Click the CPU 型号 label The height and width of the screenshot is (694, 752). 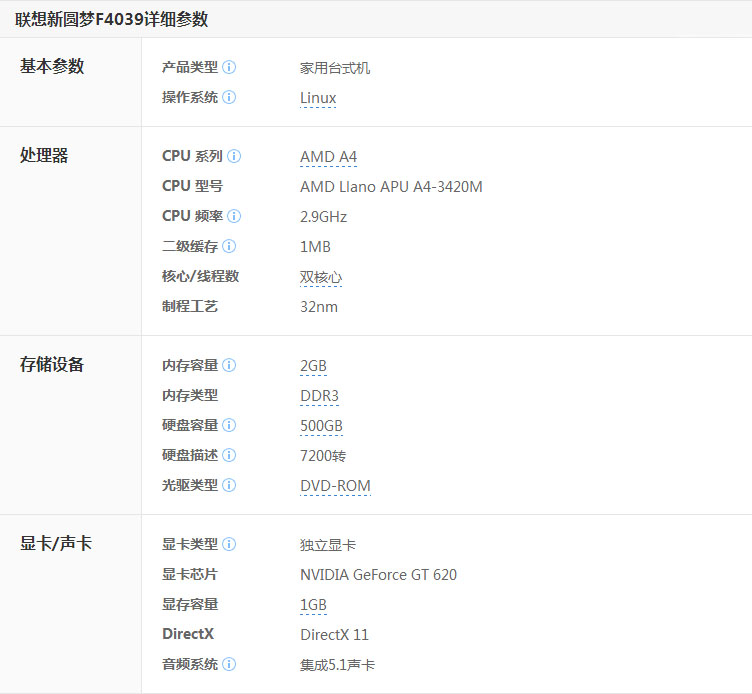[192, 186]
